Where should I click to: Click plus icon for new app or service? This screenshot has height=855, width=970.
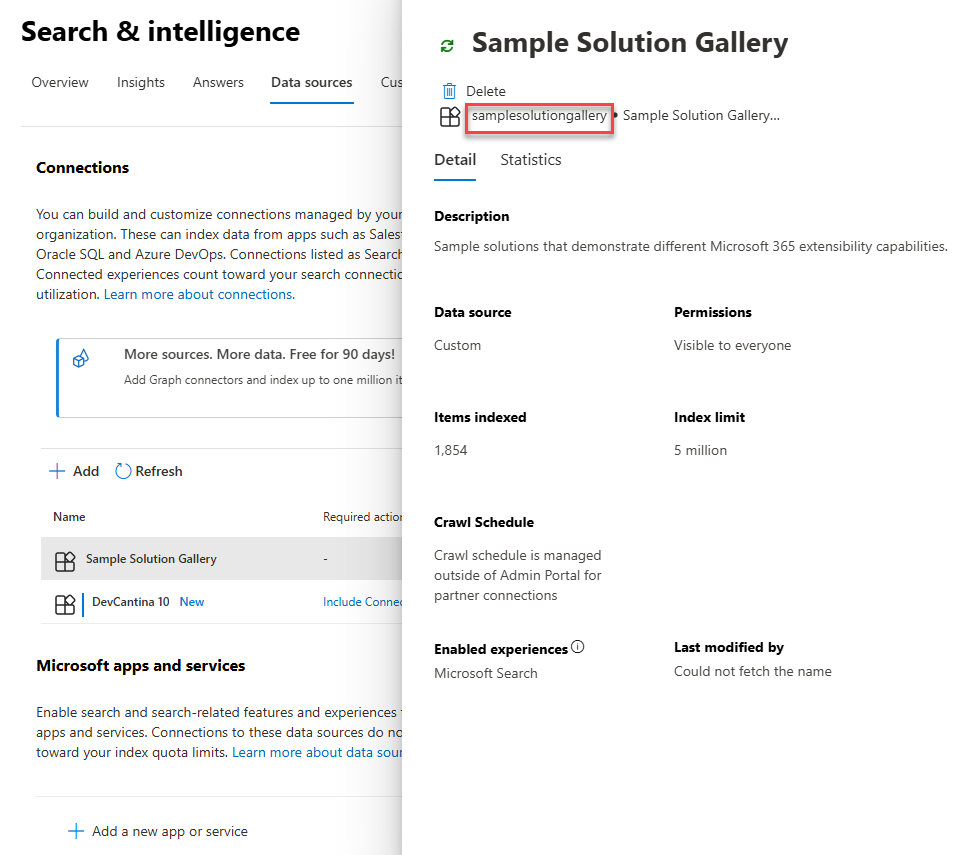(75, 831)
